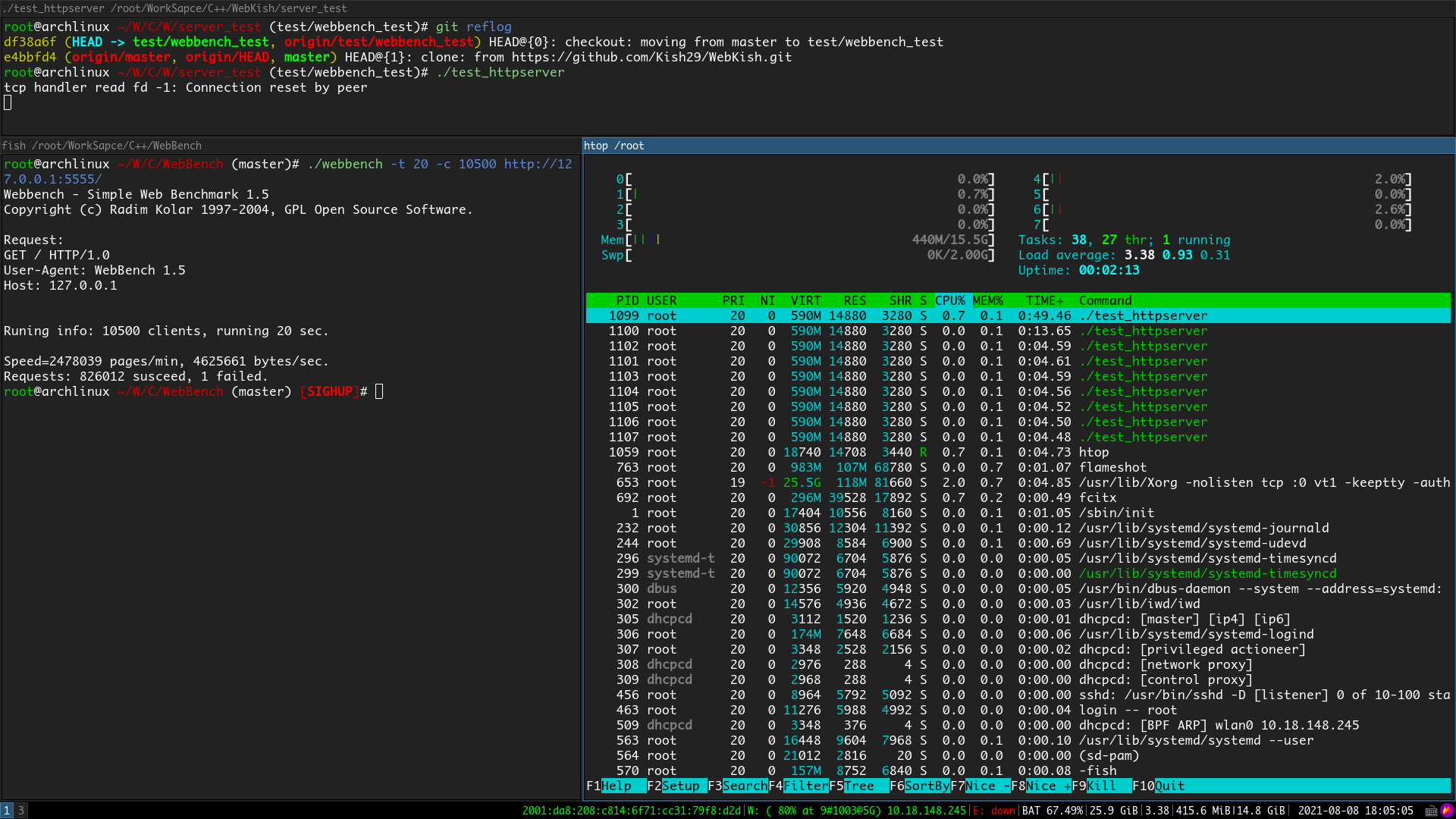Screen dimensions: 1456x819
Task: Select the fcitx process row 692
Action: tap(1018, 497)
